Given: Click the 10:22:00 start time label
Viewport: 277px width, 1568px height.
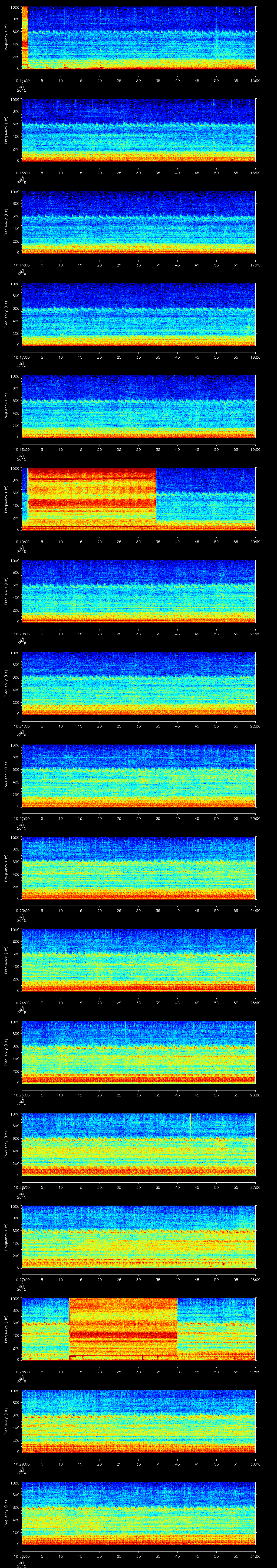Looking at the screenshot, I should [21, 818].
